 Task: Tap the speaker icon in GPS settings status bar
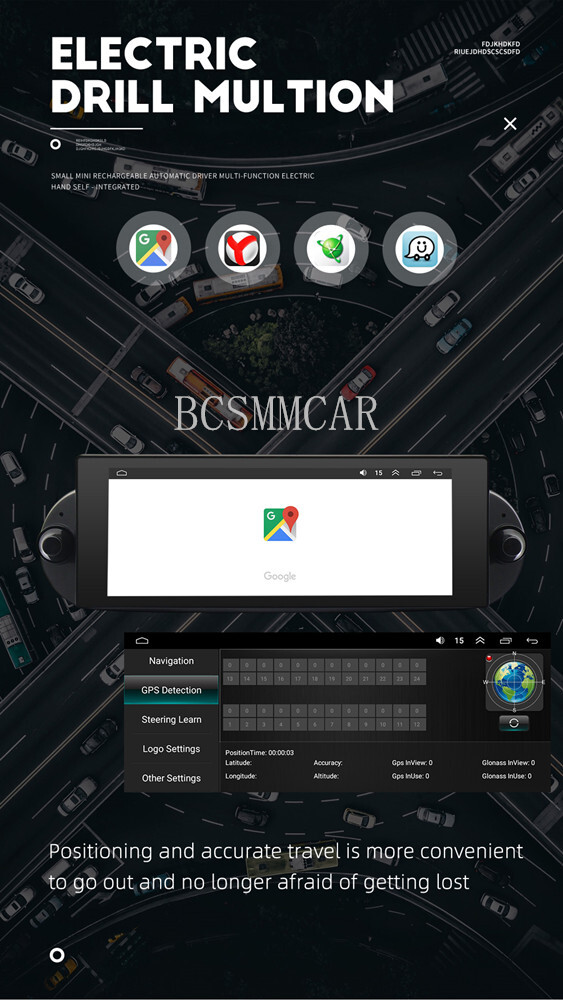pos(440,640)
